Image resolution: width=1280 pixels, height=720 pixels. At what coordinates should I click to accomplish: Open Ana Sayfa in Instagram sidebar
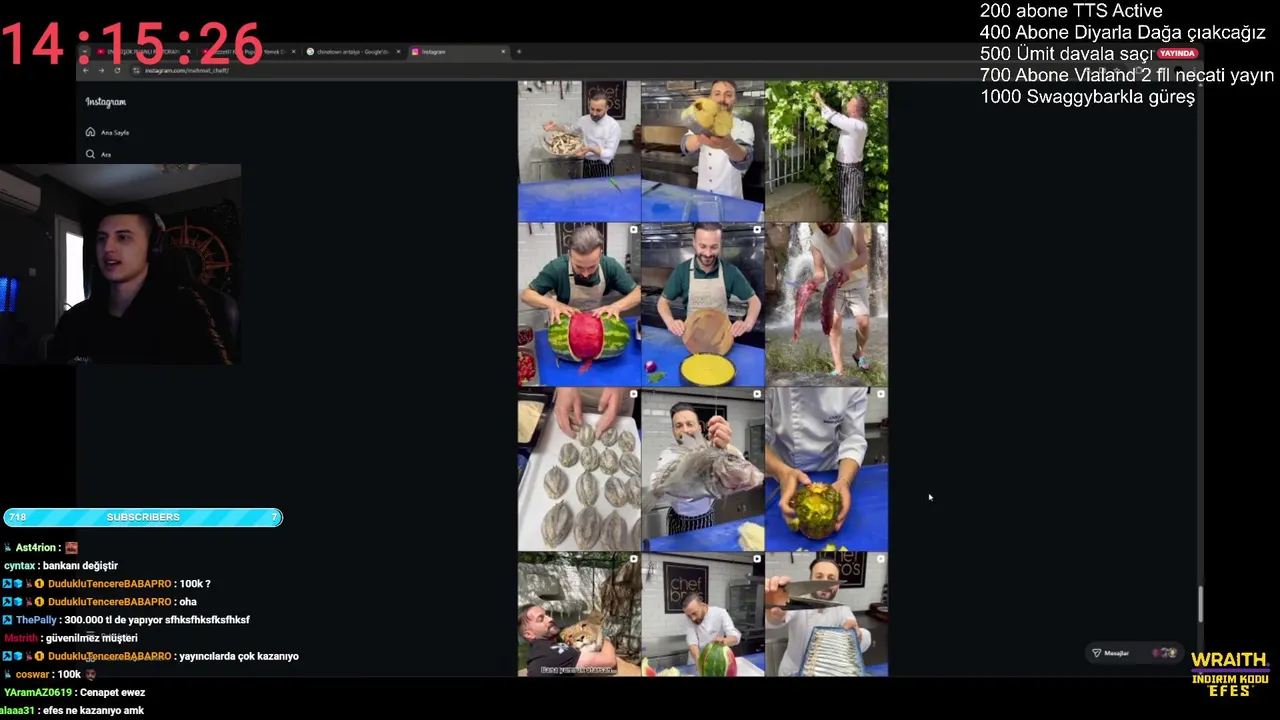pos(107,132)
